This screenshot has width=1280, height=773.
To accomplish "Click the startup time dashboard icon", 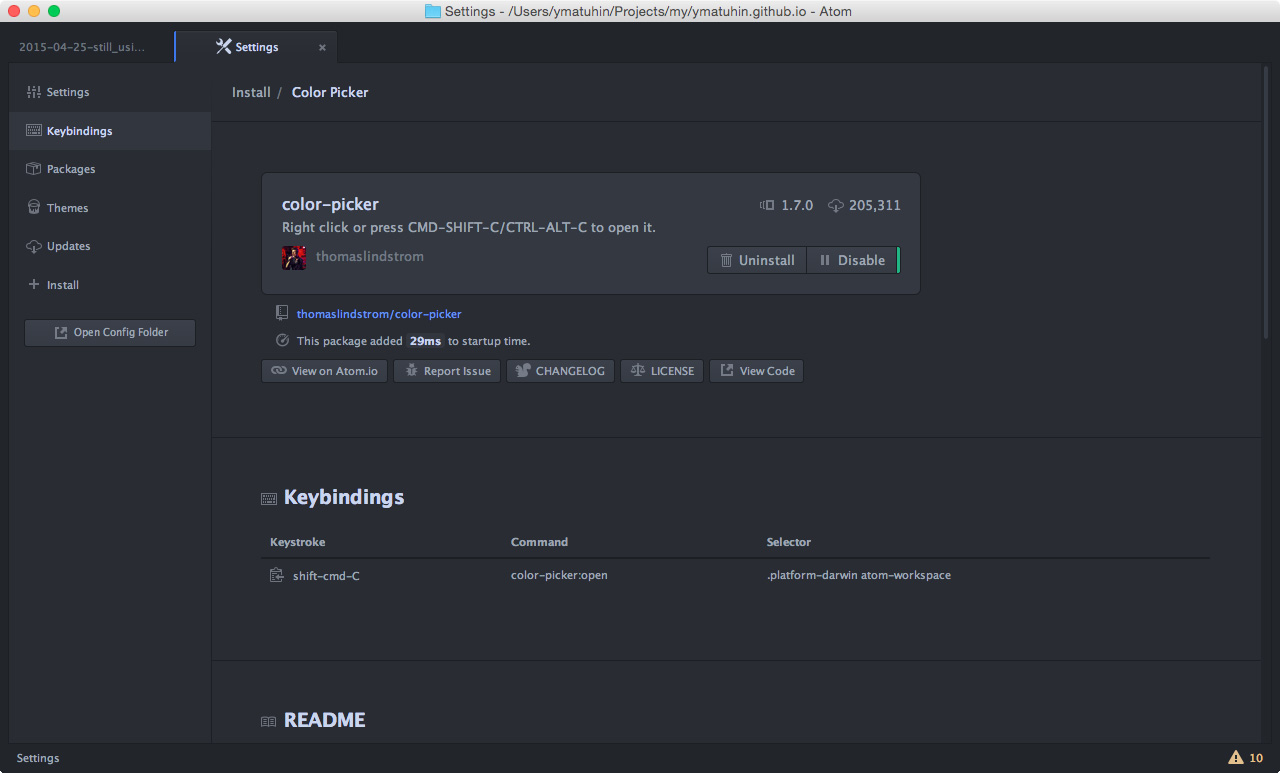I will tap(282, 340).
